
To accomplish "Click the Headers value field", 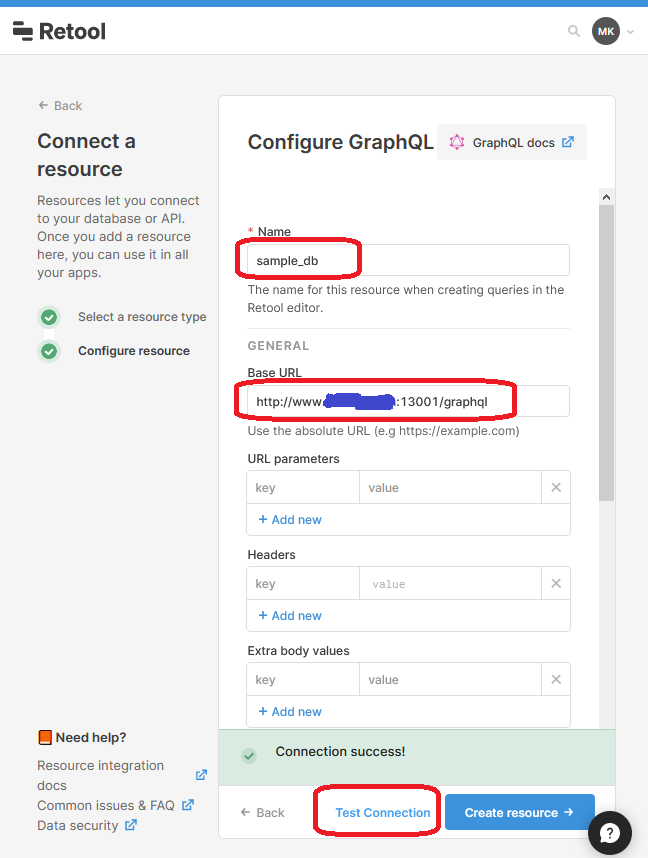I will tap(450, 584).
